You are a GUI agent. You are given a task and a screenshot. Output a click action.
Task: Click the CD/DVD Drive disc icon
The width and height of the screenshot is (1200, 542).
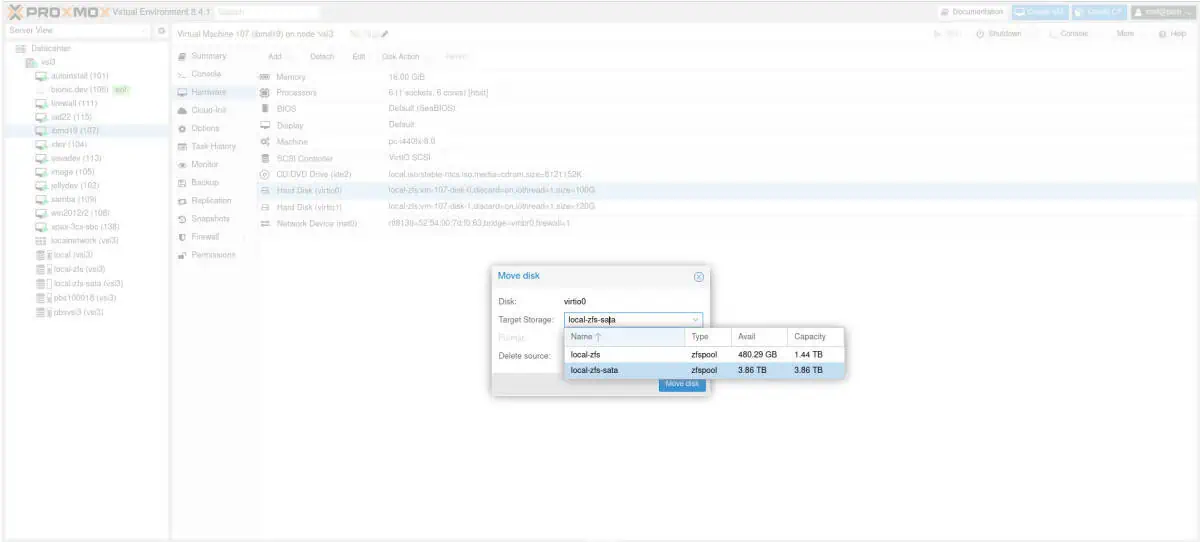click(265, 174)
